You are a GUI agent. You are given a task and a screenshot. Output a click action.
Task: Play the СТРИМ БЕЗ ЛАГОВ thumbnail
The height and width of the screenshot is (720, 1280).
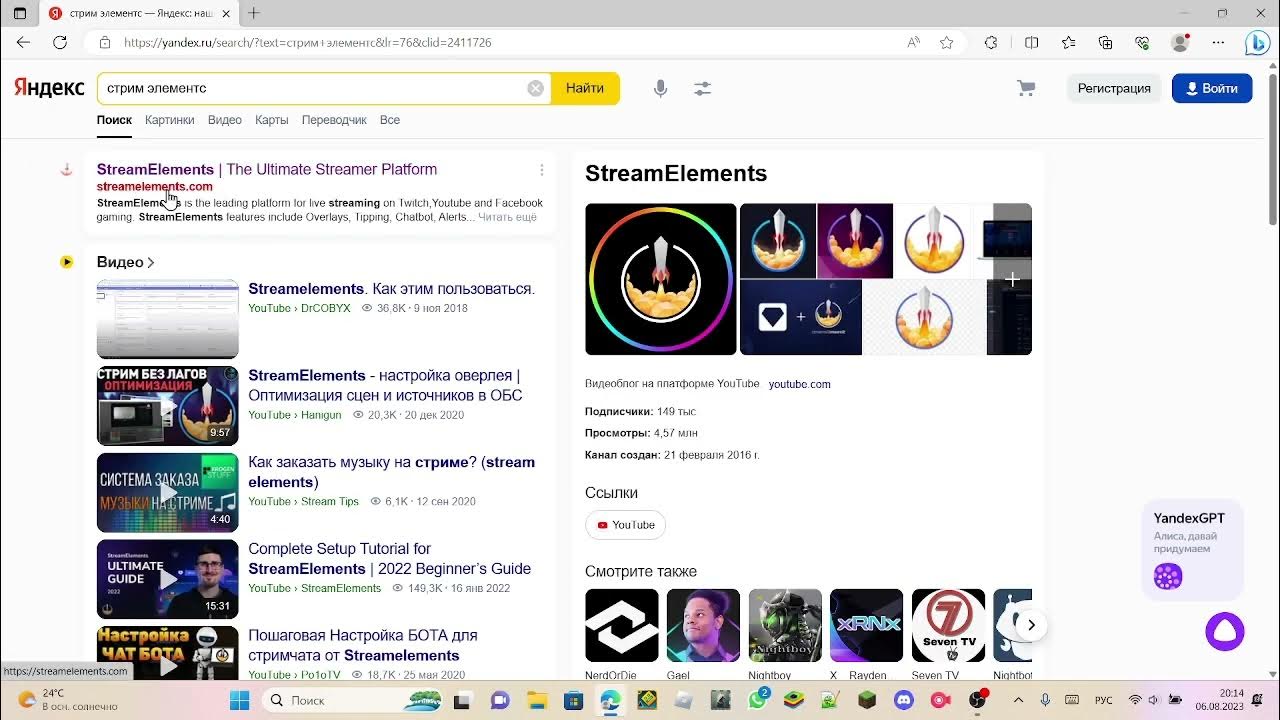pos(168,405)
